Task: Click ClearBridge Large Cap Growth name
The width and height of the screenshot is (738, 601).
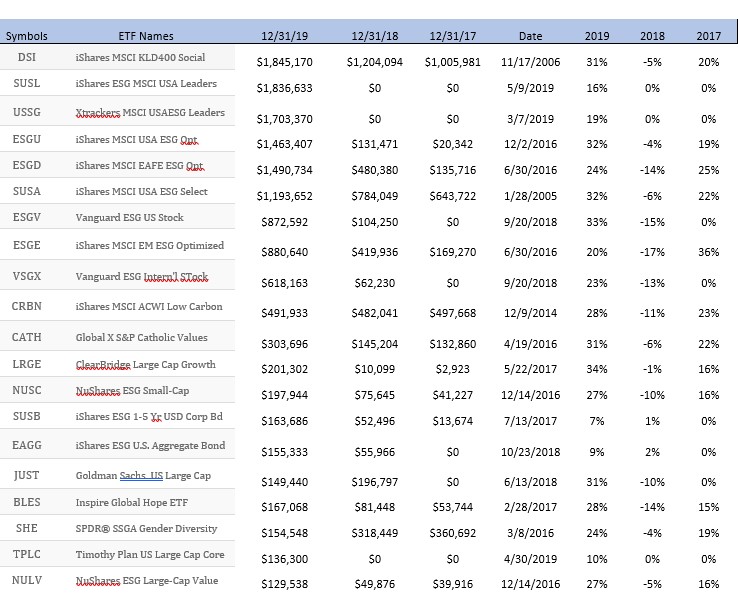Action: click(x=145, y=365)
